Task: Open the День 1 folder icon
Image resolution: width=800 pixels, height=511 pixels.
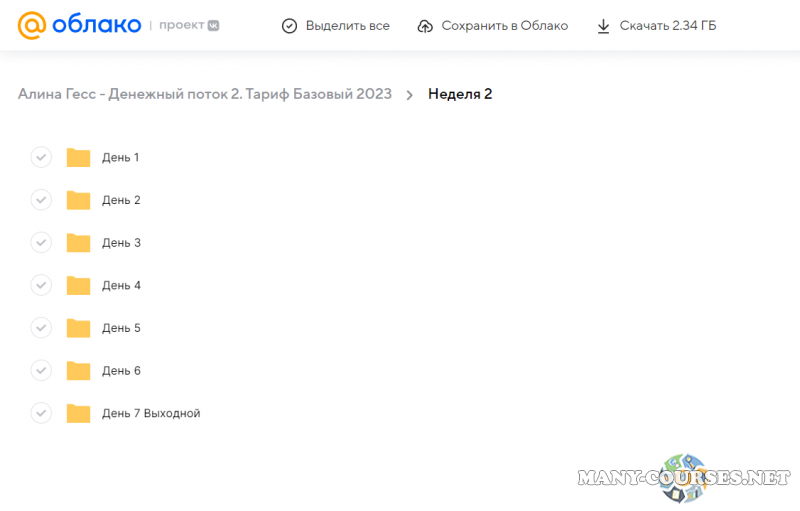Action: (78, 157)
